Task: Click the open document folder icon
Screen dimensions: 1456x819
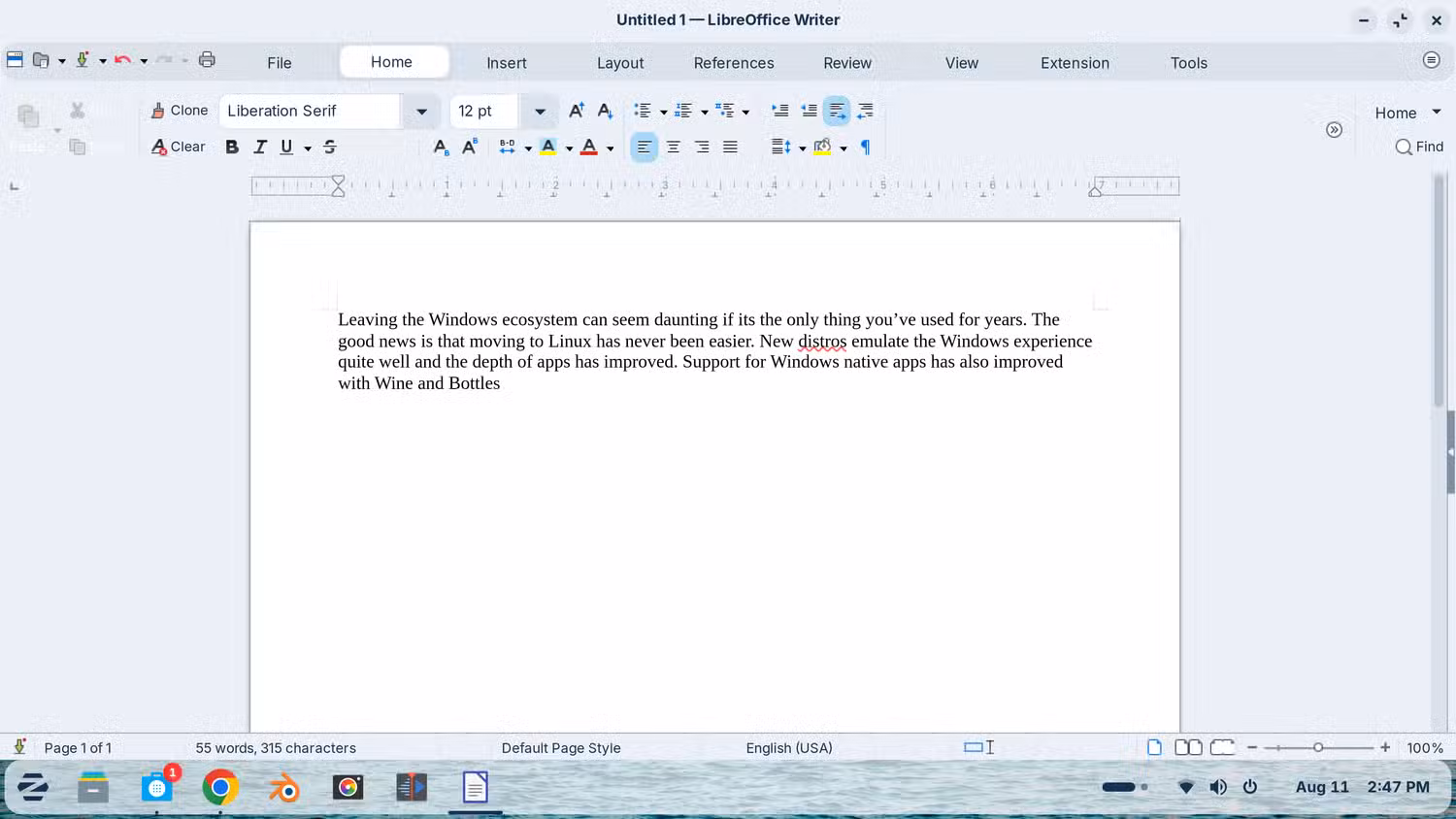Action: [41, 59]
